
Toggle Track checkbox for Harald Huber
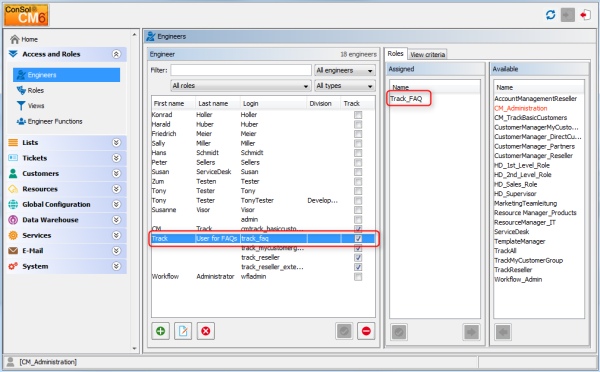(358, 124)
